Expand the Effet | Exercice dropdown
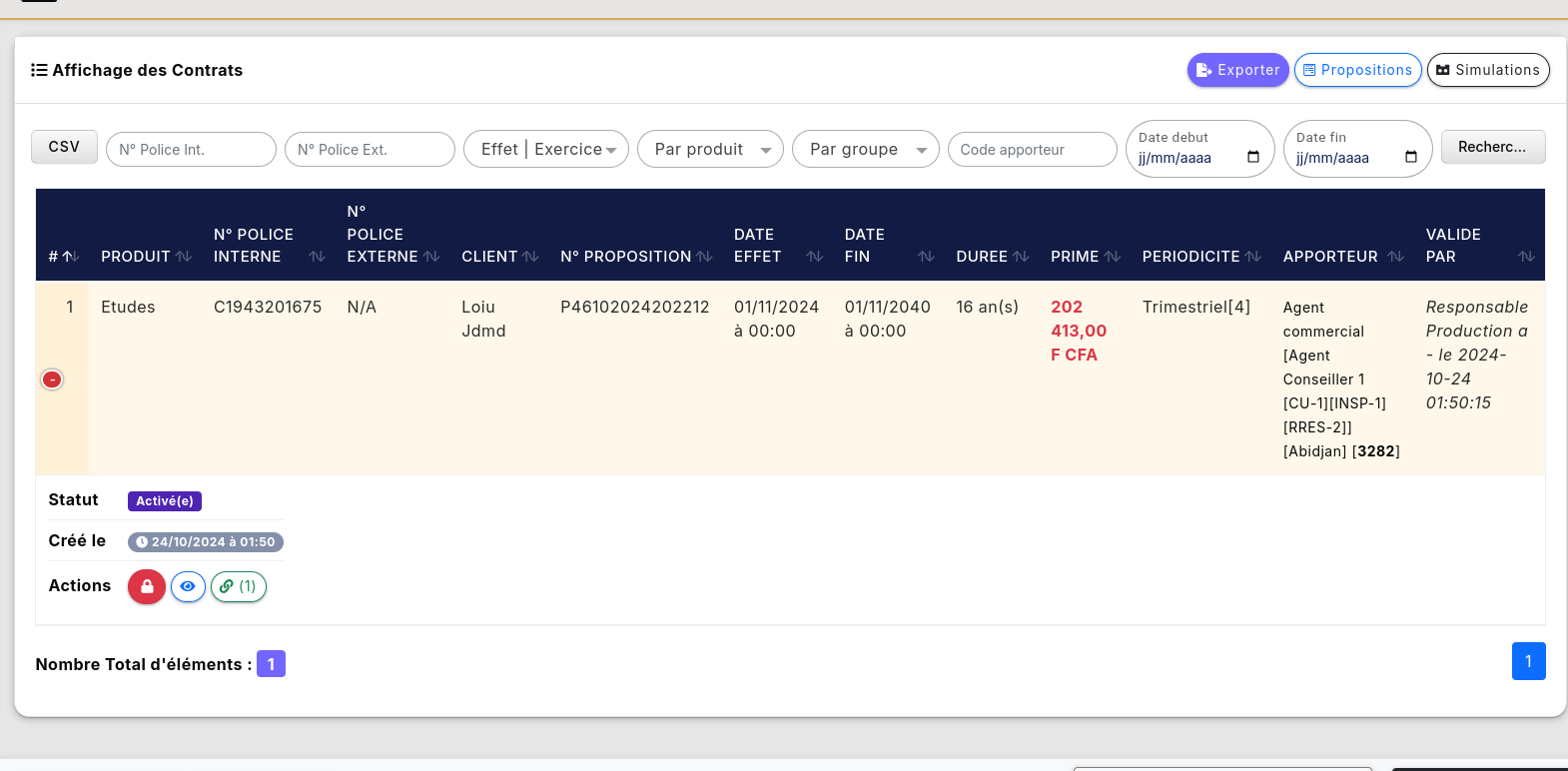1568x771 pixels. click(546, 150)
